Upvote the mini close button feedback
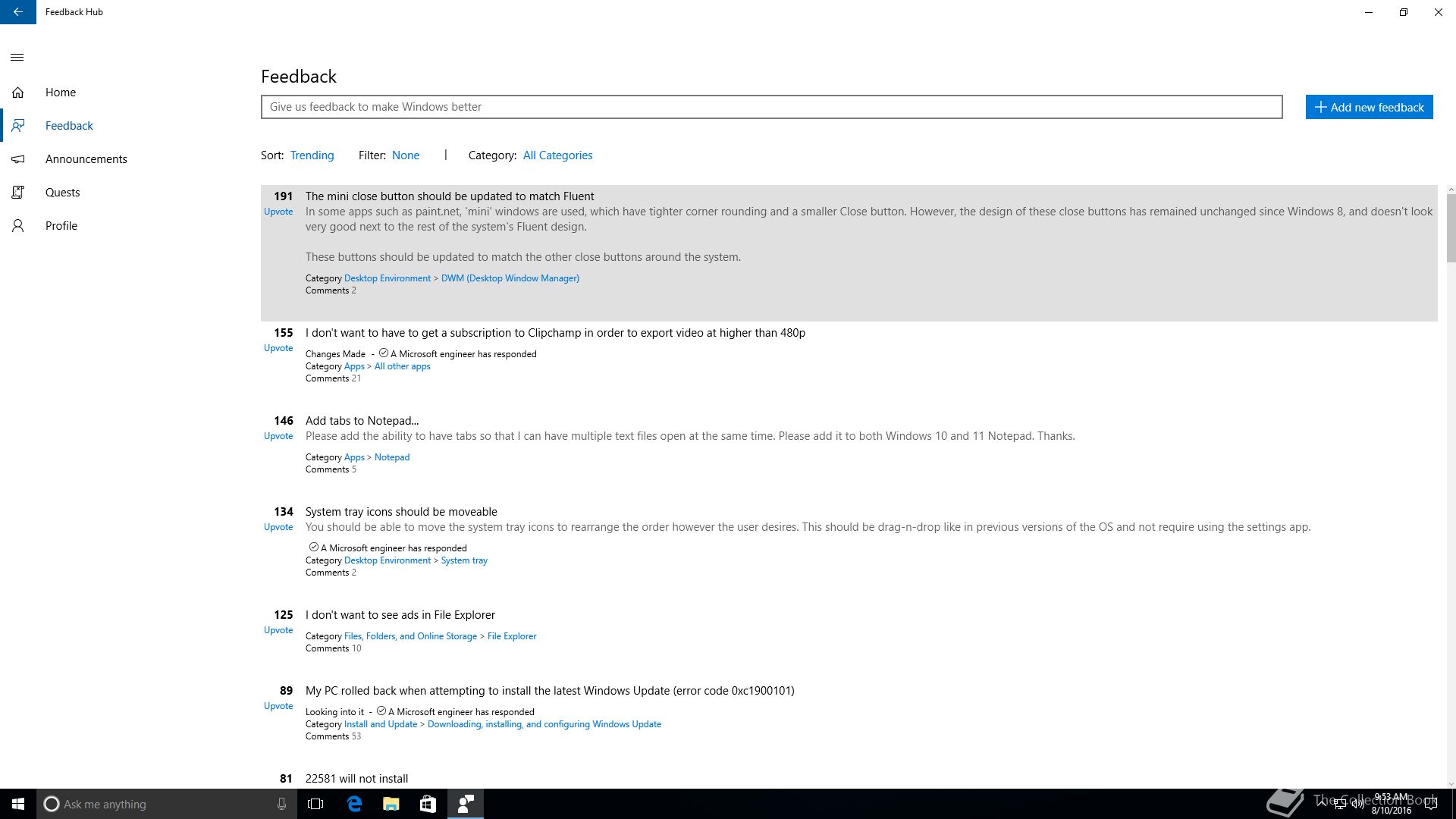1456x819 pixels. [278, 212]
